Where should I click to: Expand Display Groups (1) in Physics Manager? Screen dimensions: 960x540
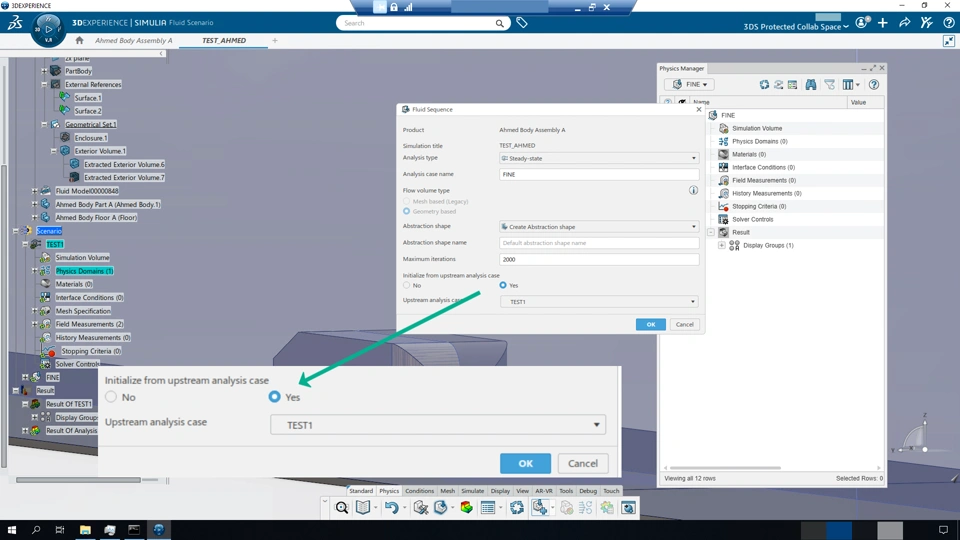[x=721, y=246]
